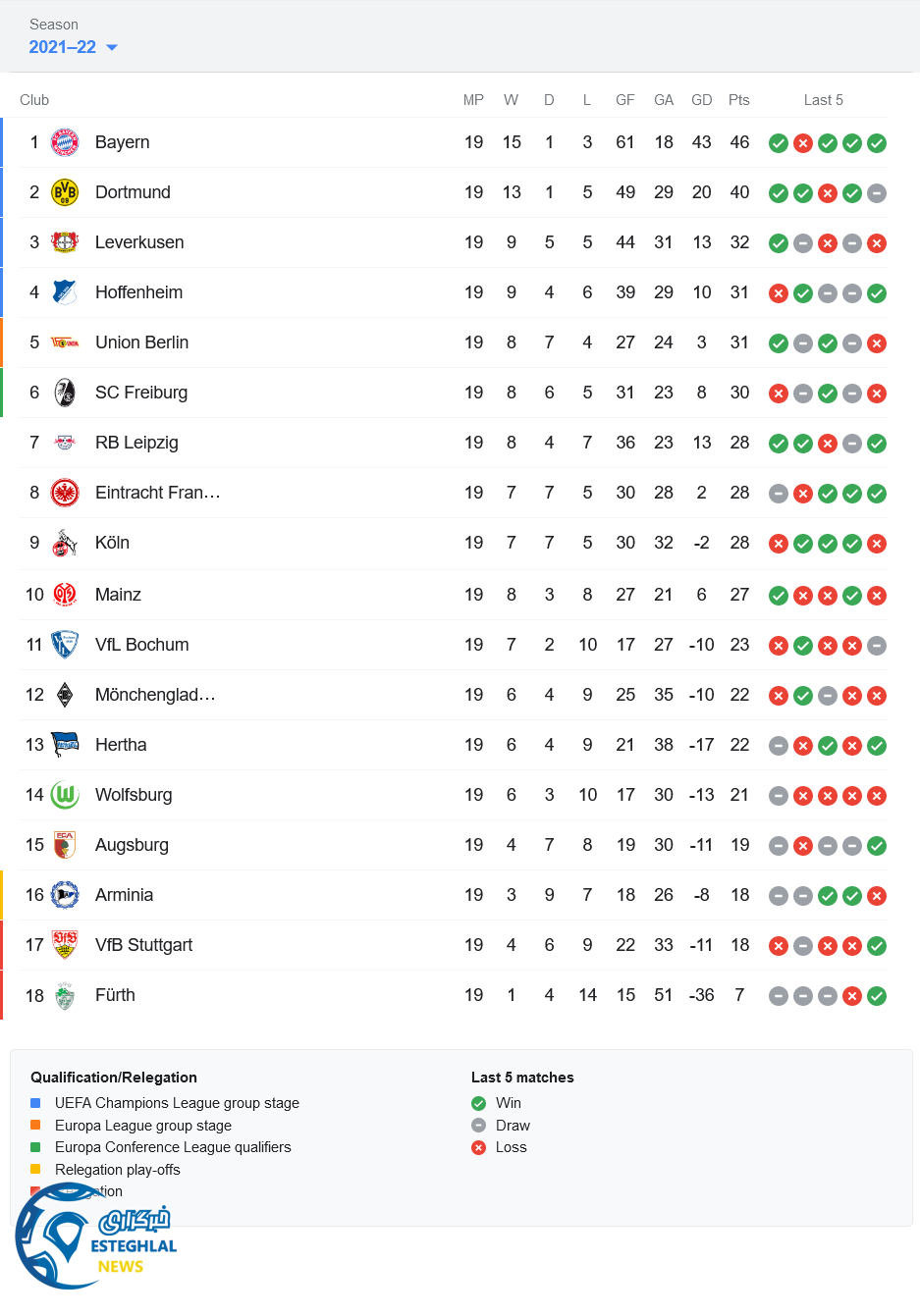Click the Bayern club logo
Image resolution: width=920 pixels, height=1316 pixels.
65,142
